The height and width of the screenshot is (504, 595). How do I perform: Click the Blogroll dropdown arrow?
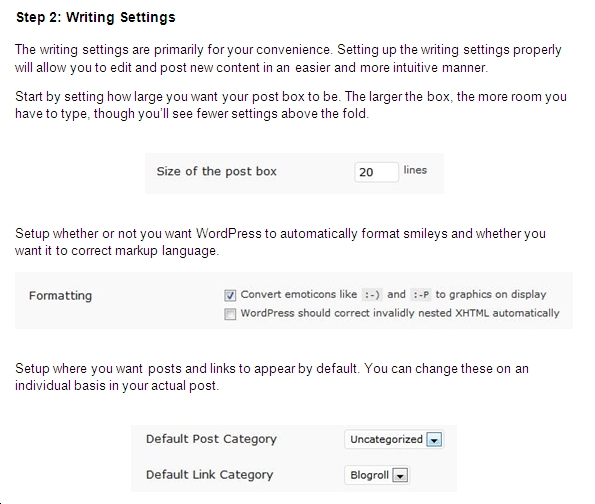click(400, 475)
